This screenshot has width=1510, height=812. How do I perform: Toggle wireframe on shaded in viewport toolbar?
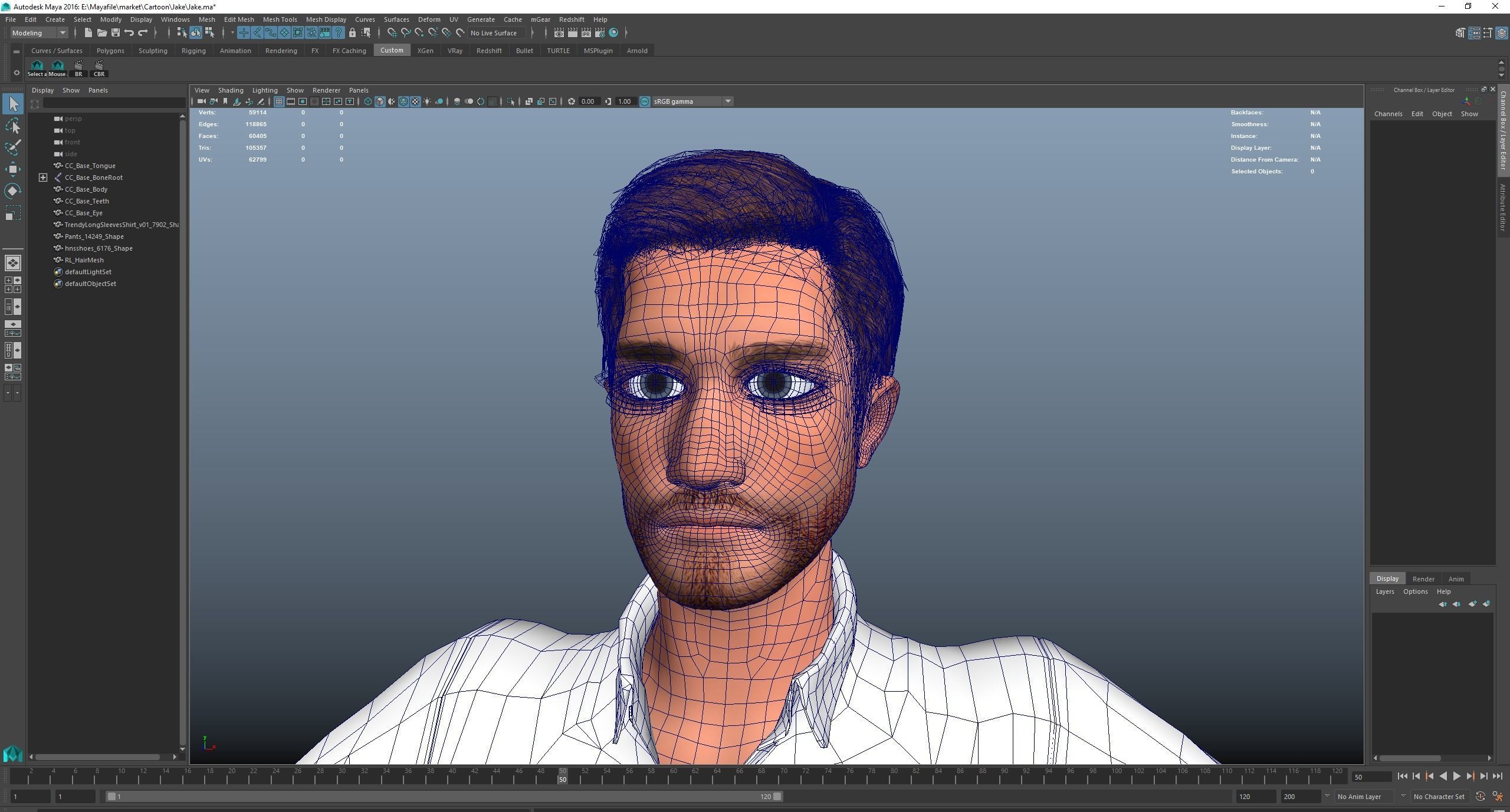(403, 101)
